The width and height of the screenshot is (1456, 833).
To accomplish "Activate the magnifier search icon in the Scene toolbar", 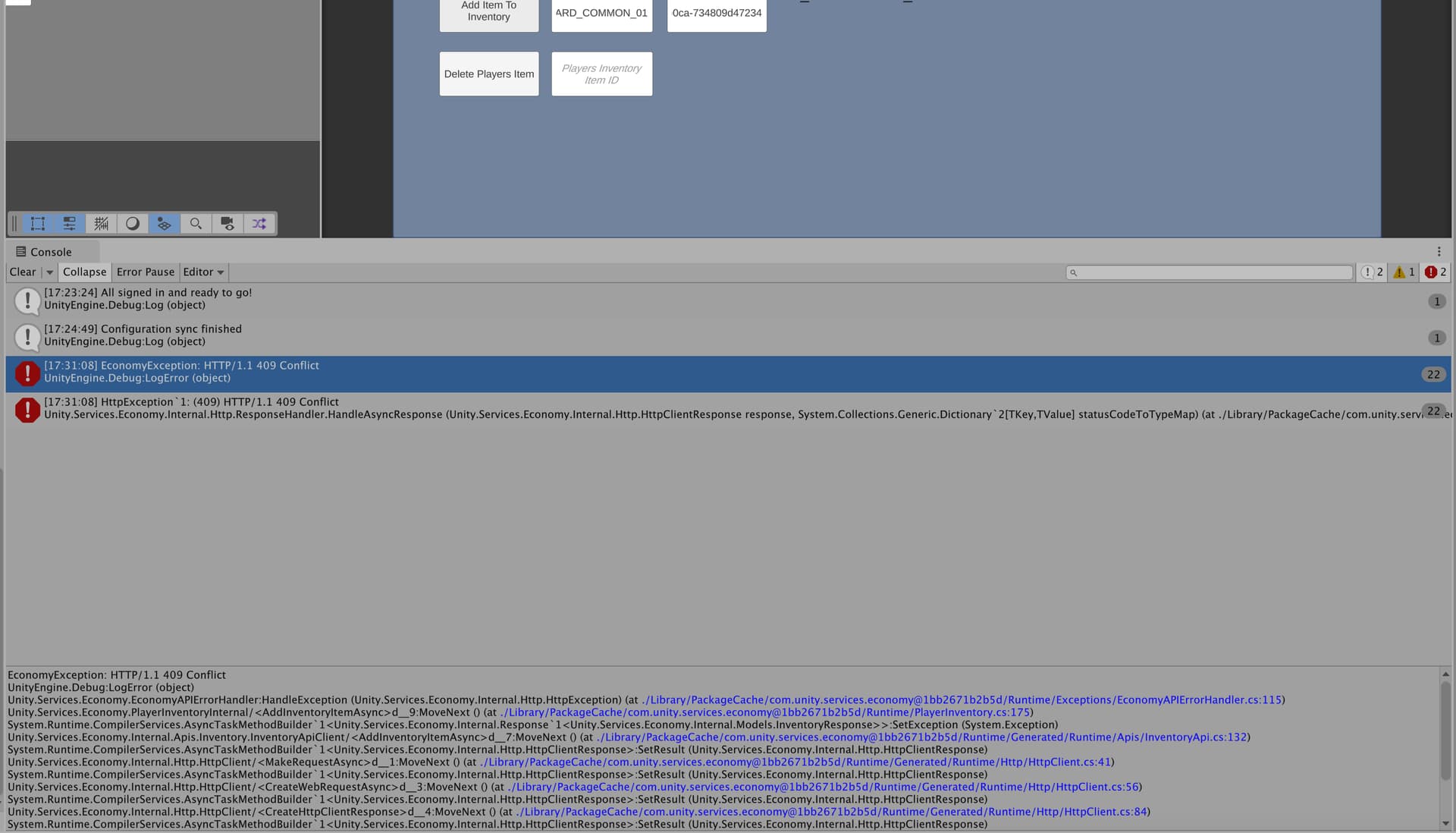I will tap(196, 223).
